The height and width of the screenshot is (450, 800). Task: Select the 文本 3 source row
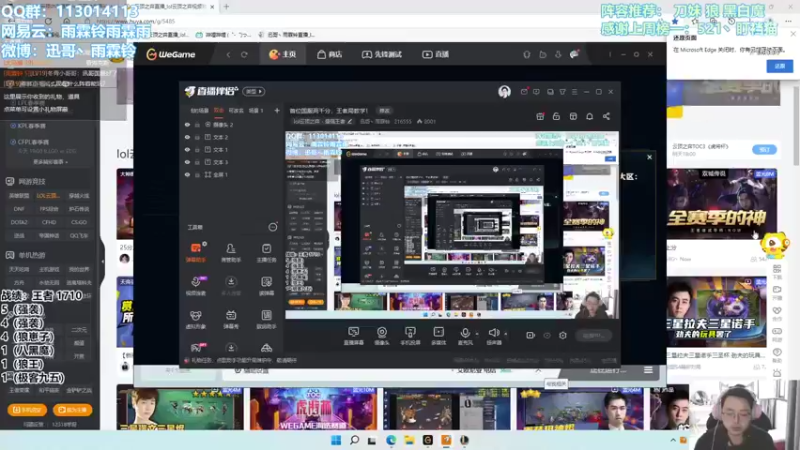click(x=232, y=162)
